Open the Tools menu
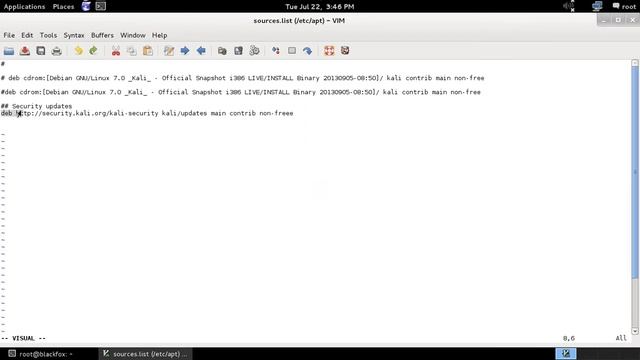This screenshot has width=640, height=360. [x=48, y=36]
